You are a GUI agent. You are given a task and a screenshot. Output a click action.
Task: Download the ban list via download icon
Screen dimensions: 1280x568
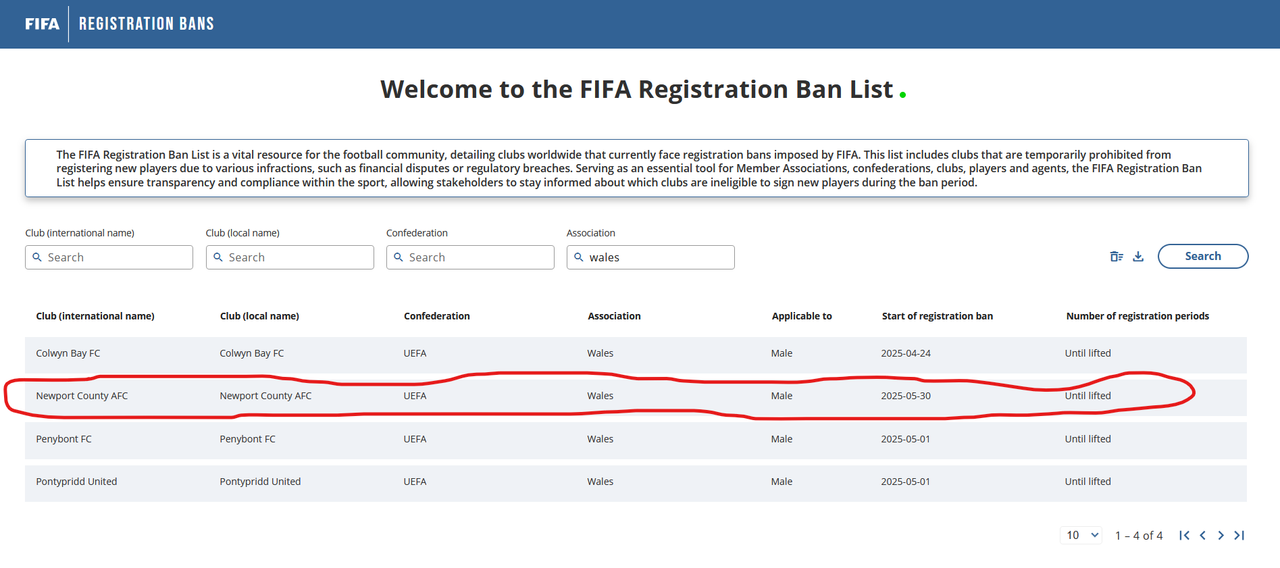point(1138,256)
